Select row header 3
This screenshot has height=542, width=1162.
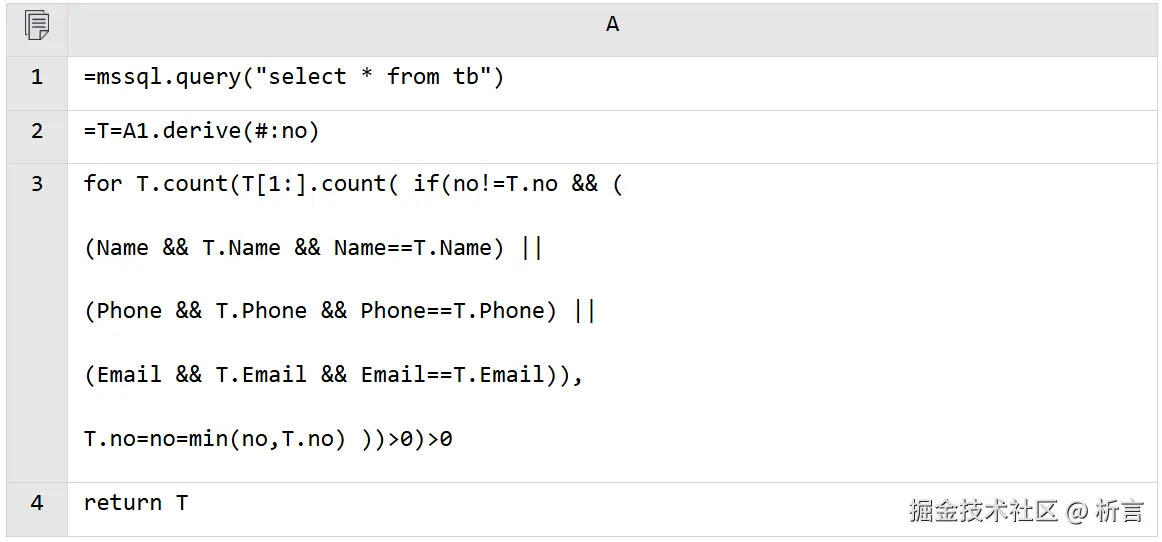coord(37,184)
